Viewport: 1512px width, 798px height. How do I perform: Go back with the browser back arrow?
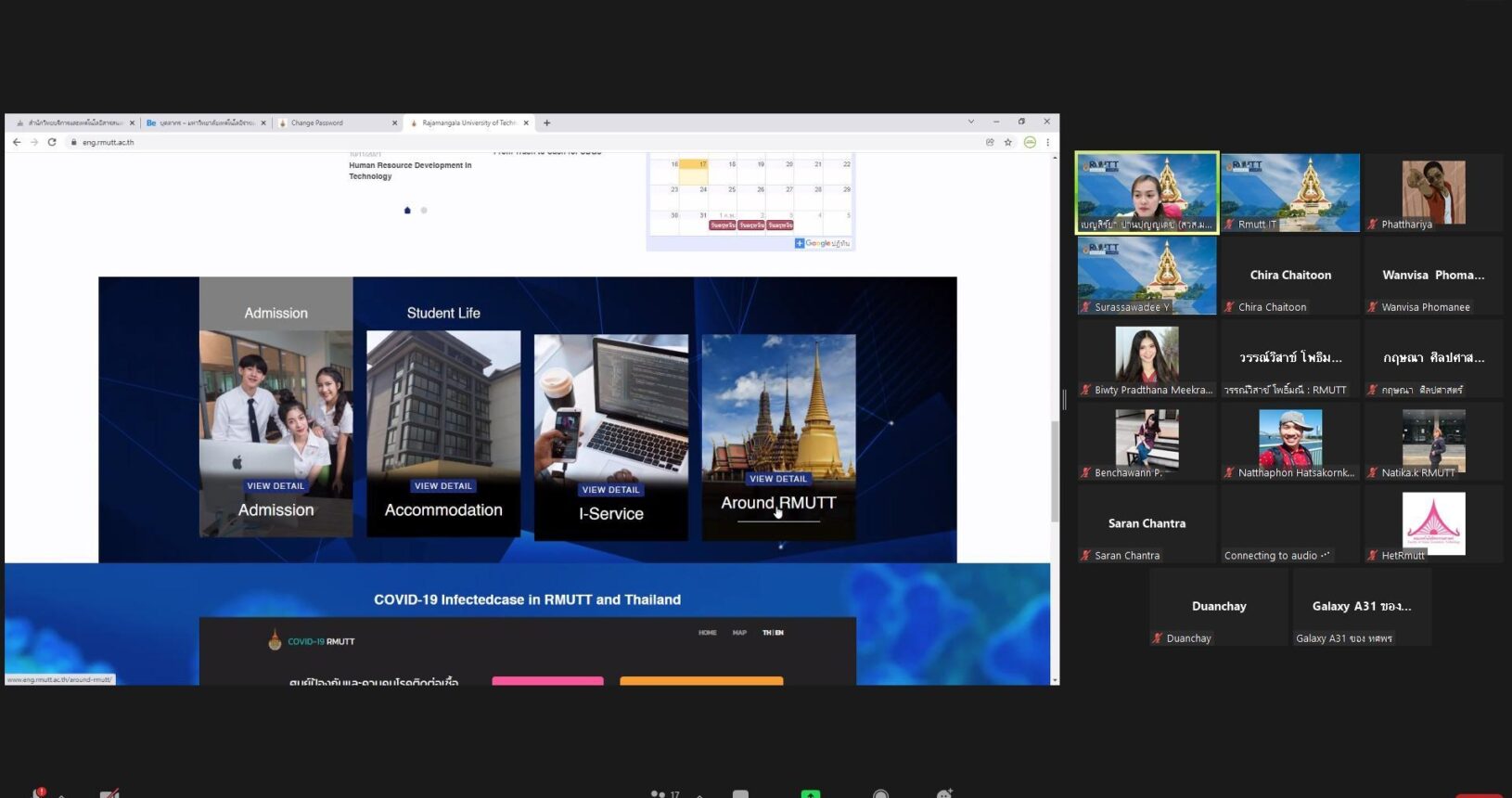click(17, 142)
